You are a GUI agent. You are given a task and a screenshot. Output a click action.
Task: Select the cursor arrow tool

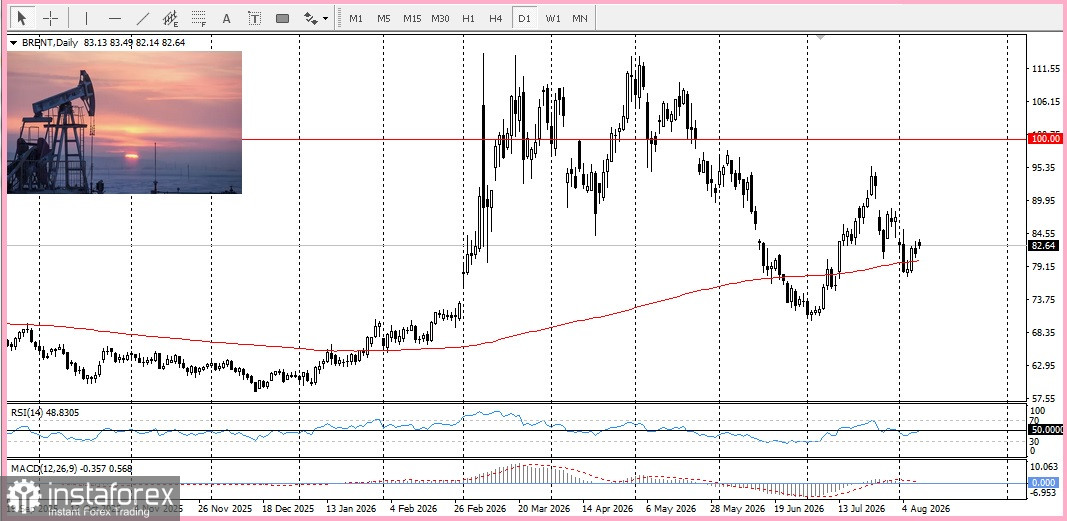click(x=22, y=18)
